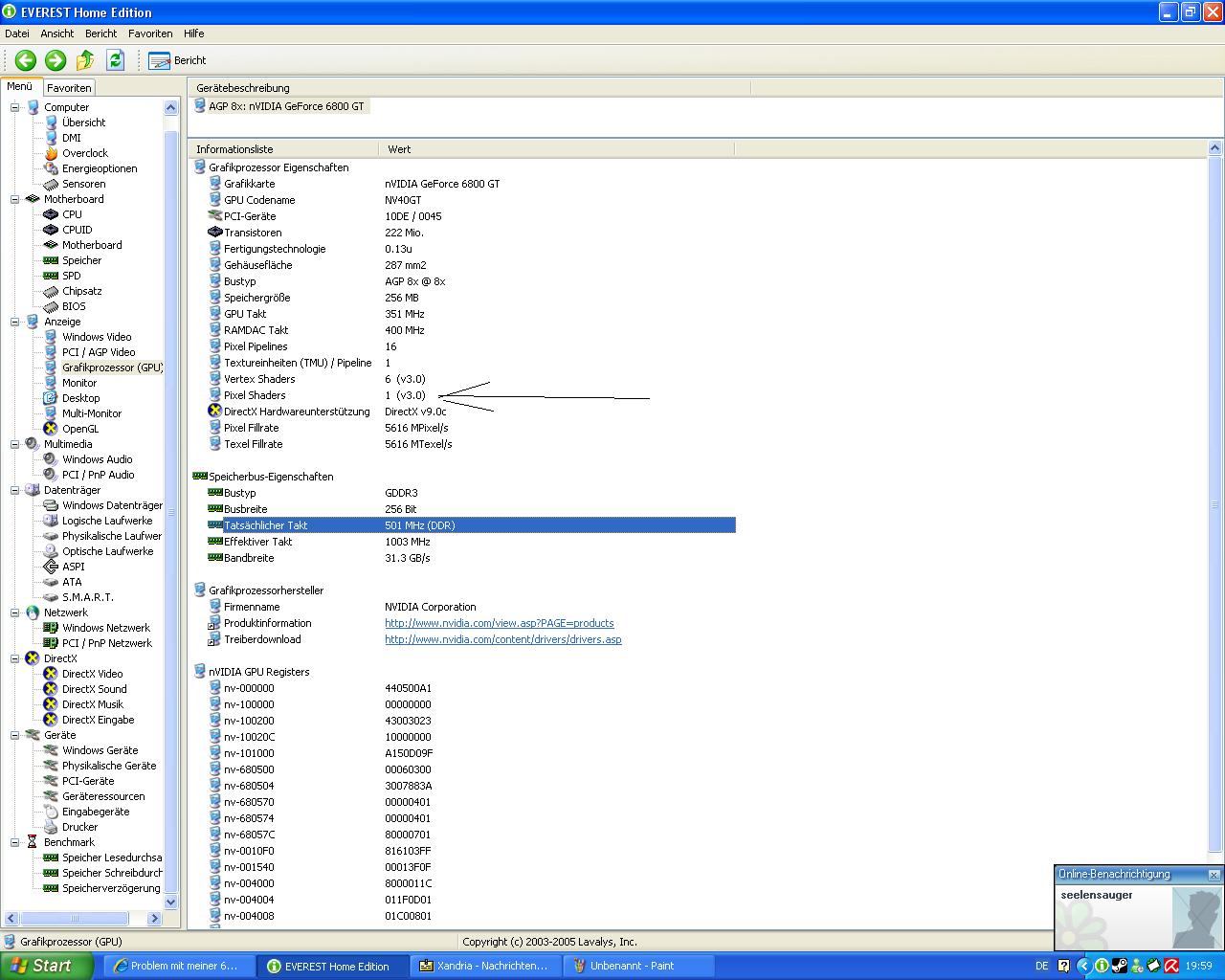Open the Sensoren entry icon

52,184
